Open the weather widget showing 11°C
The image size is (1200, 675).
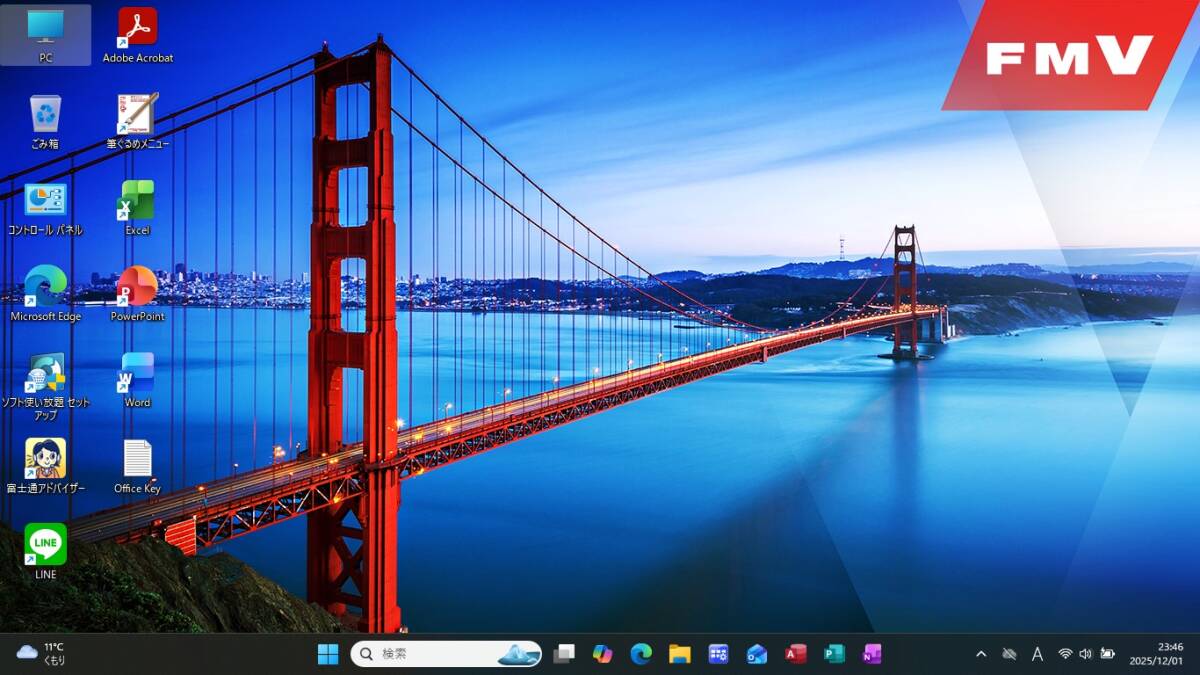point(42,654)
